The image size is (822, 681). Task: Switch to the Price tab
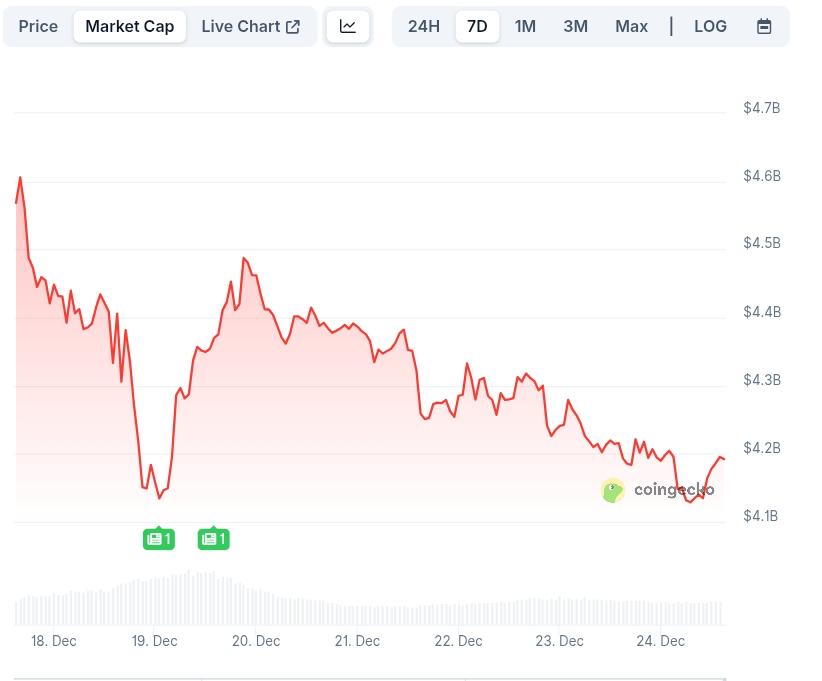(x=38, y=26)
